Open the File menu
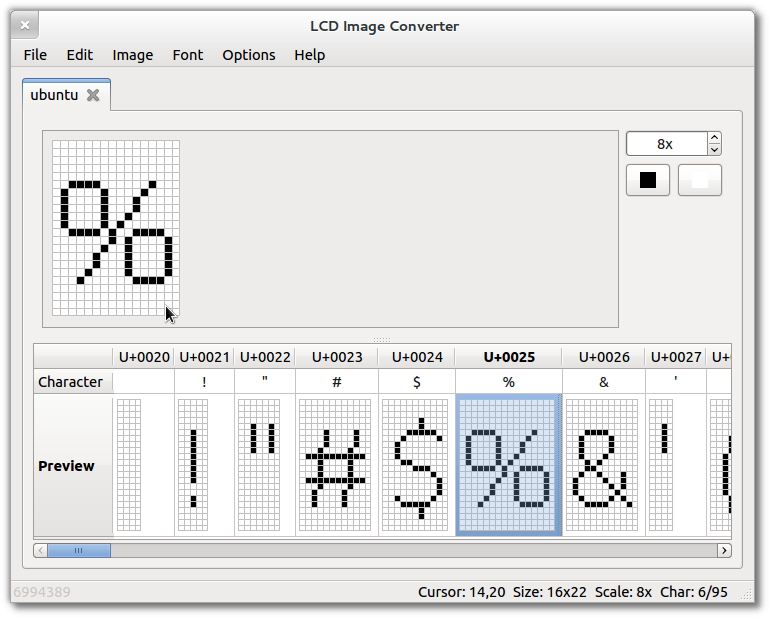771x619 pixels. pyautogui.click(x=35, y=55)
